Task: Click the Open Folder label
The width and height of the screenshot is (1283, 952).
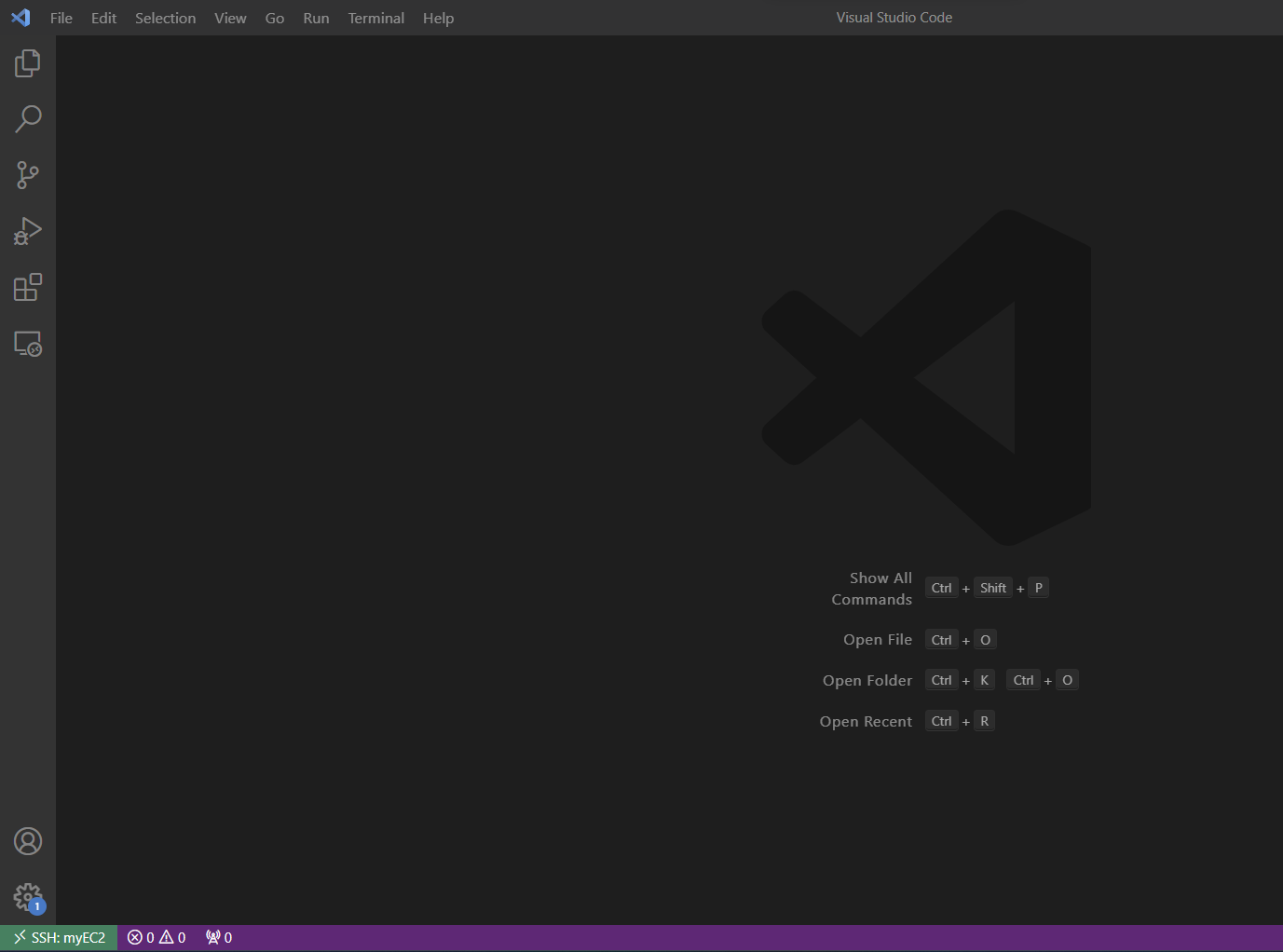Action: (x=867, y=681)
